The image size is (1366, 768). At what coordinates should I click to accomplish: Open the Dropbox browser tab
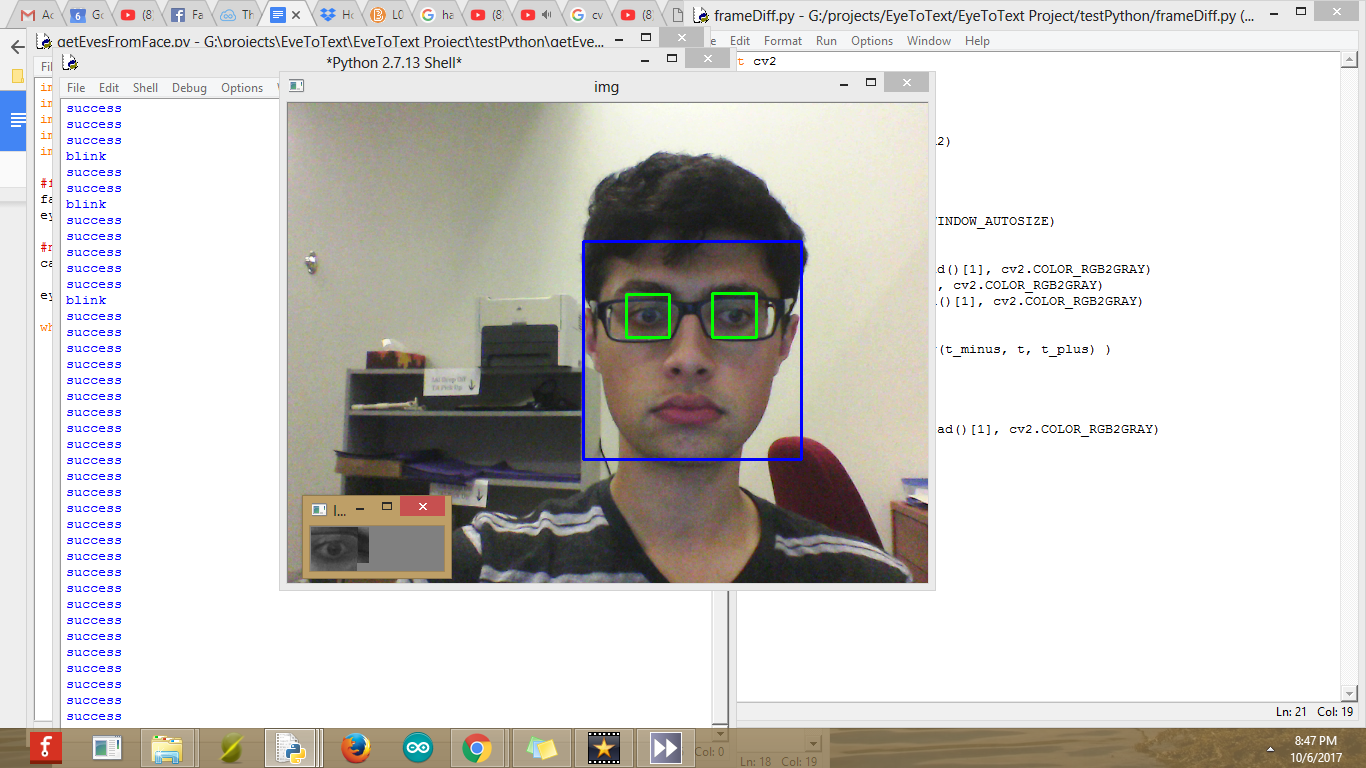point(335,15)
